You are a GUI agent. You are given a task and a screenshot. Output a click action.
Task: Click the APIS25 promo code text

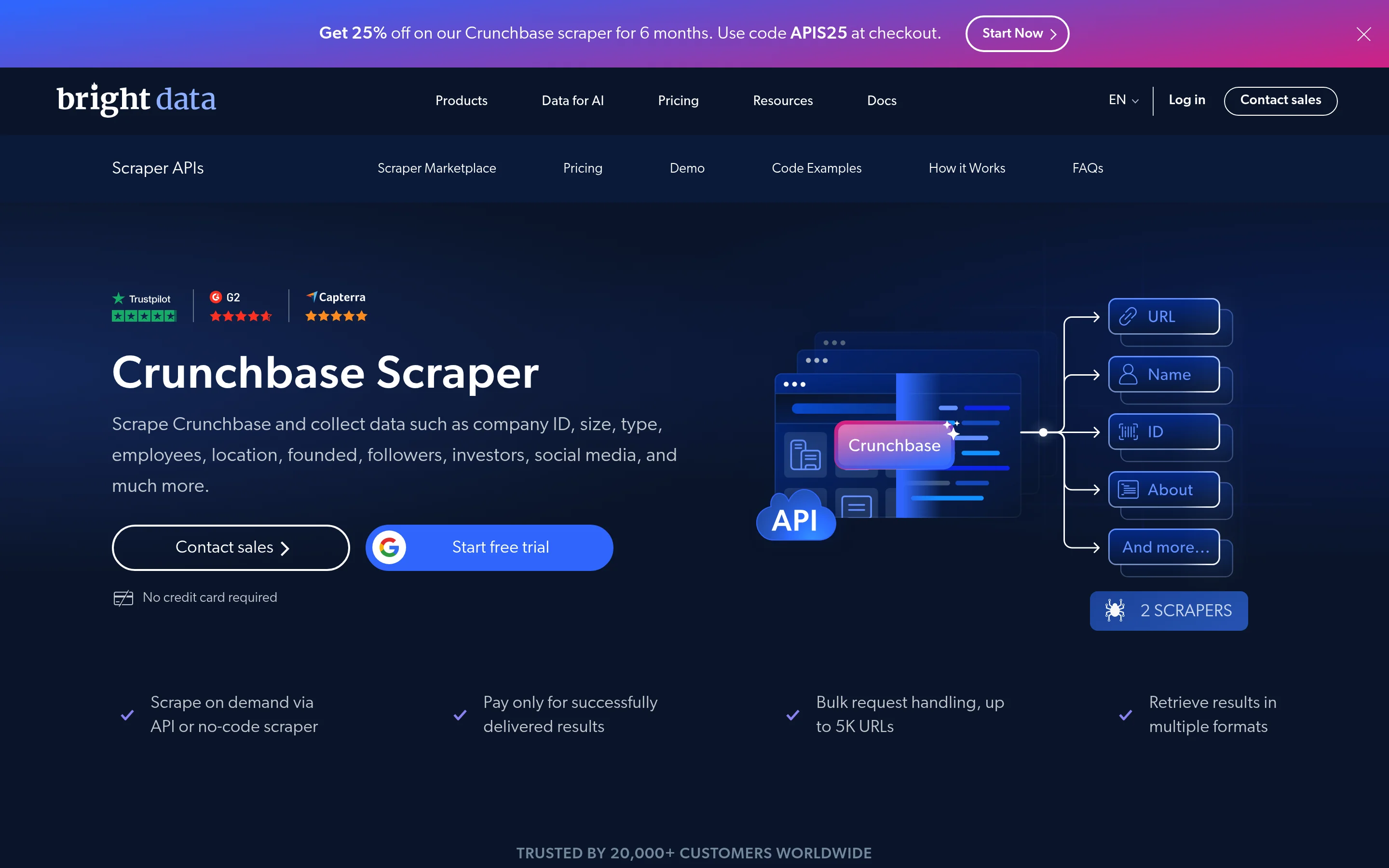click(x=818, y=33)
